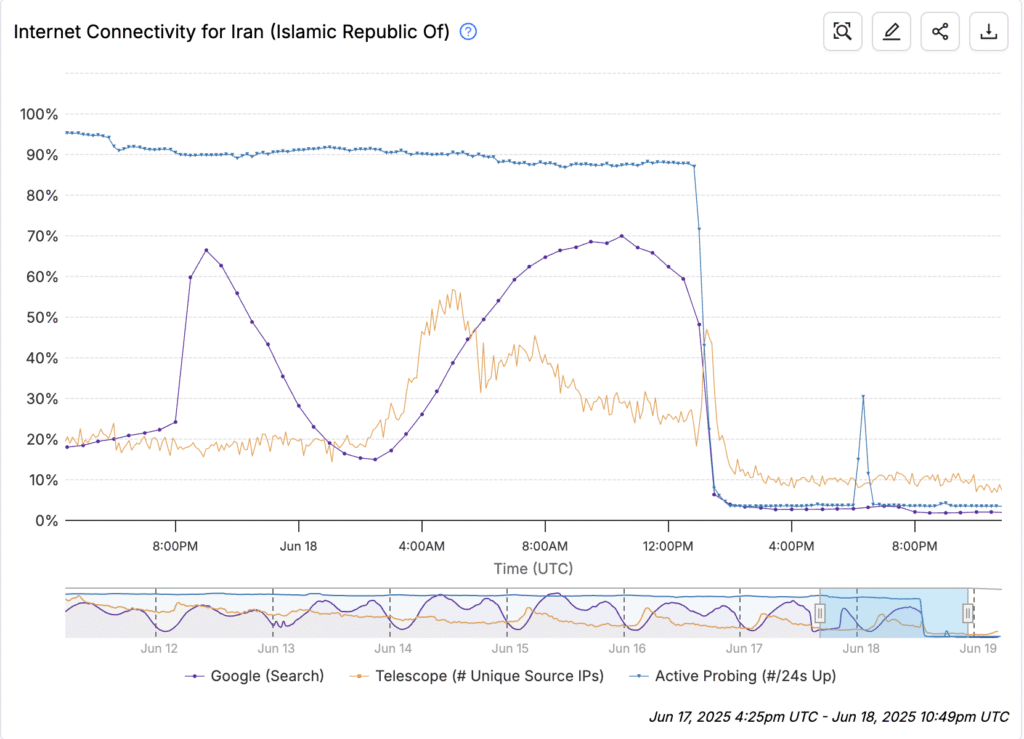This screenshot has width=1024, height=739.
Task: Click the Jun 12 navigator date label
Action: tap(159, 648)
